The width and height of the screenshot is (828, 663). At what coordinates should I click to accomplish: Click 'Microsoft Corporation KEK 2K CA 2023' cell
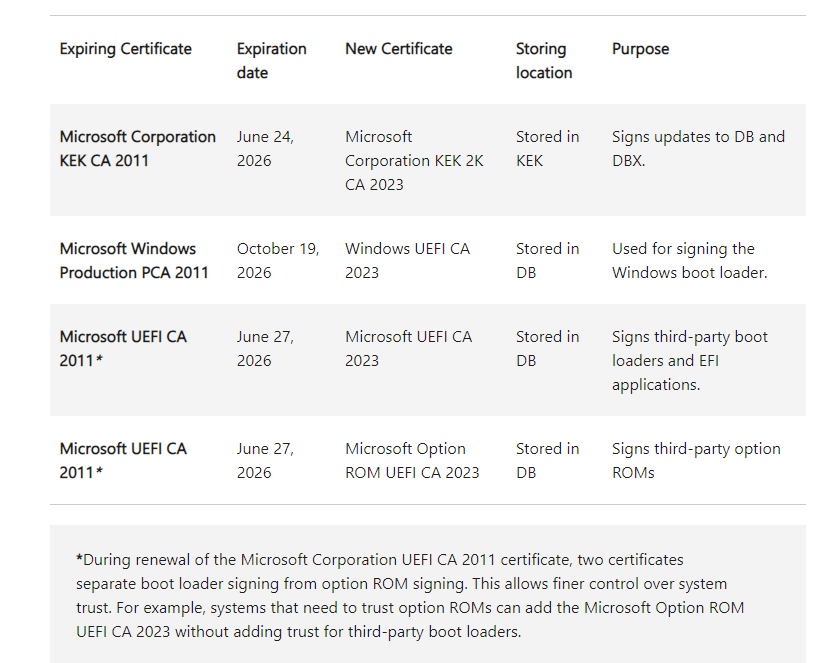[x=415, y=160]
